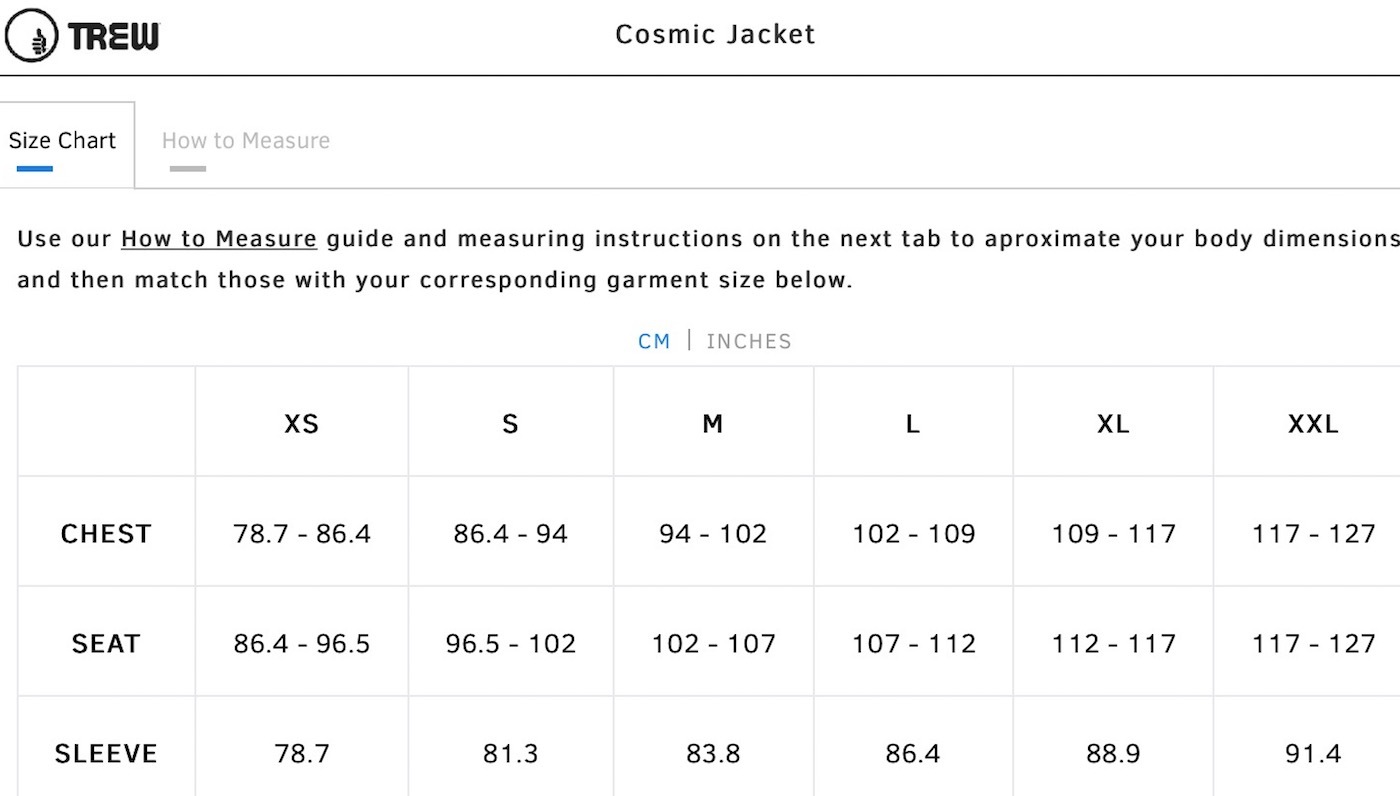Click the M size column header
This screenshot has width=1400, height=796.
click(713, 423)
